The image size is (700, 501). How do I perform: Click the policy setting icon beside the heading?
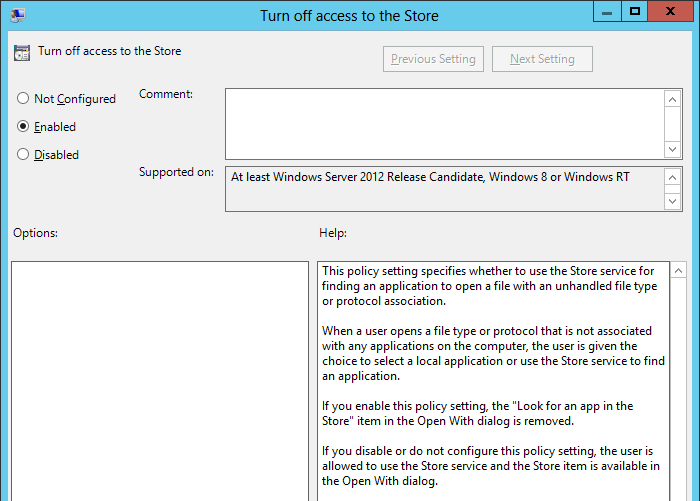coord(22,53)
